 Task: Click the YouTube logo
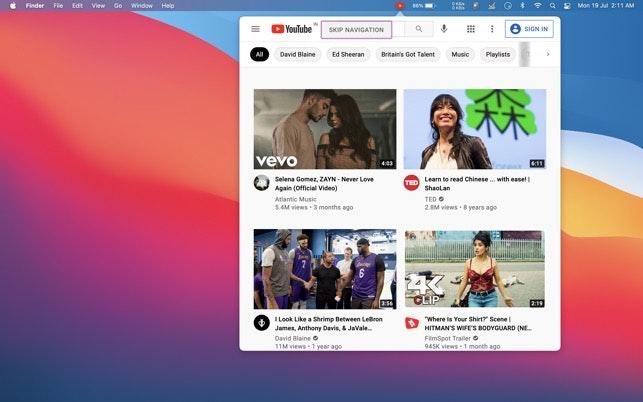pos(291,29)
